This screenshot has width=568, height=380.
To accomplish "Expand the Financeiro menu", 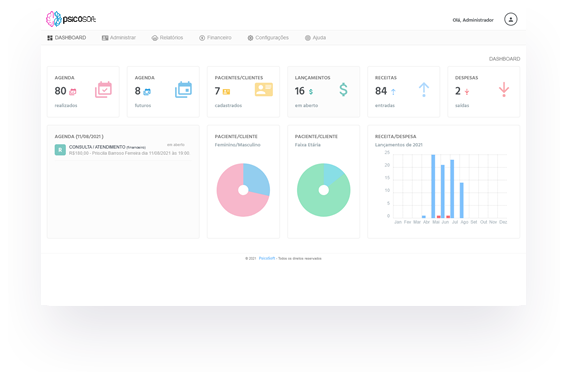I will (x=215, y=38).
